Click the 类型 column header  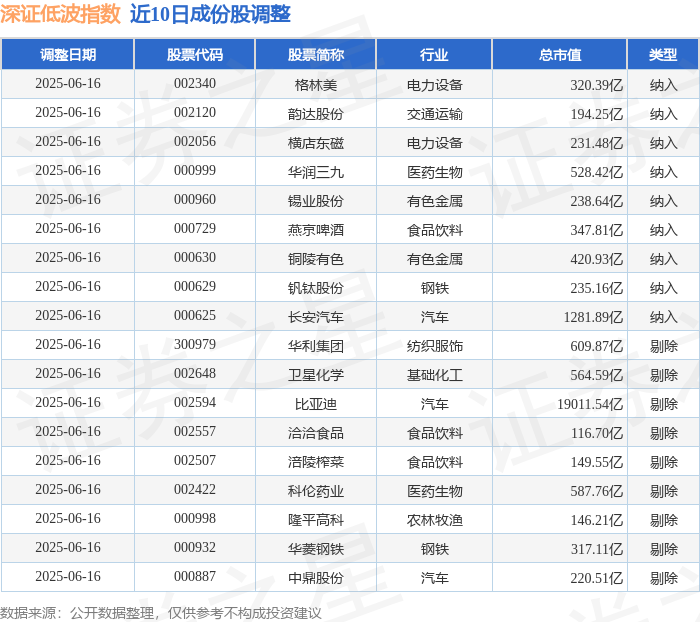pos(663,54)
